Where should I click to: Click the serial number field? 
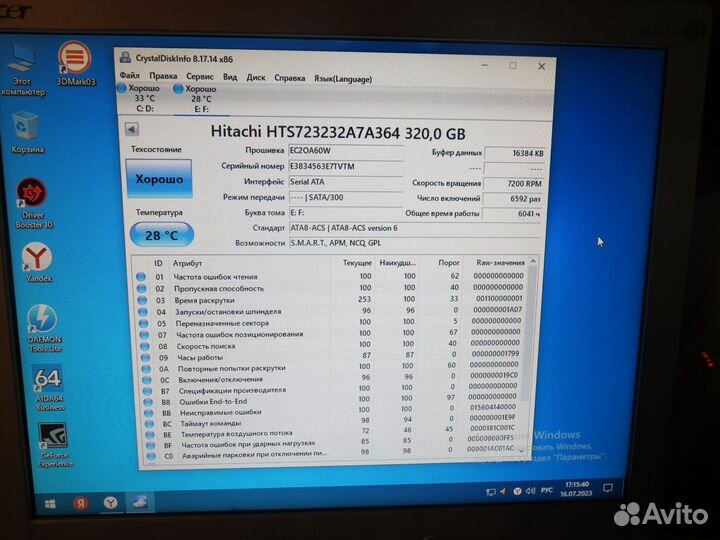pyautogui.click(x=345, y=167)
